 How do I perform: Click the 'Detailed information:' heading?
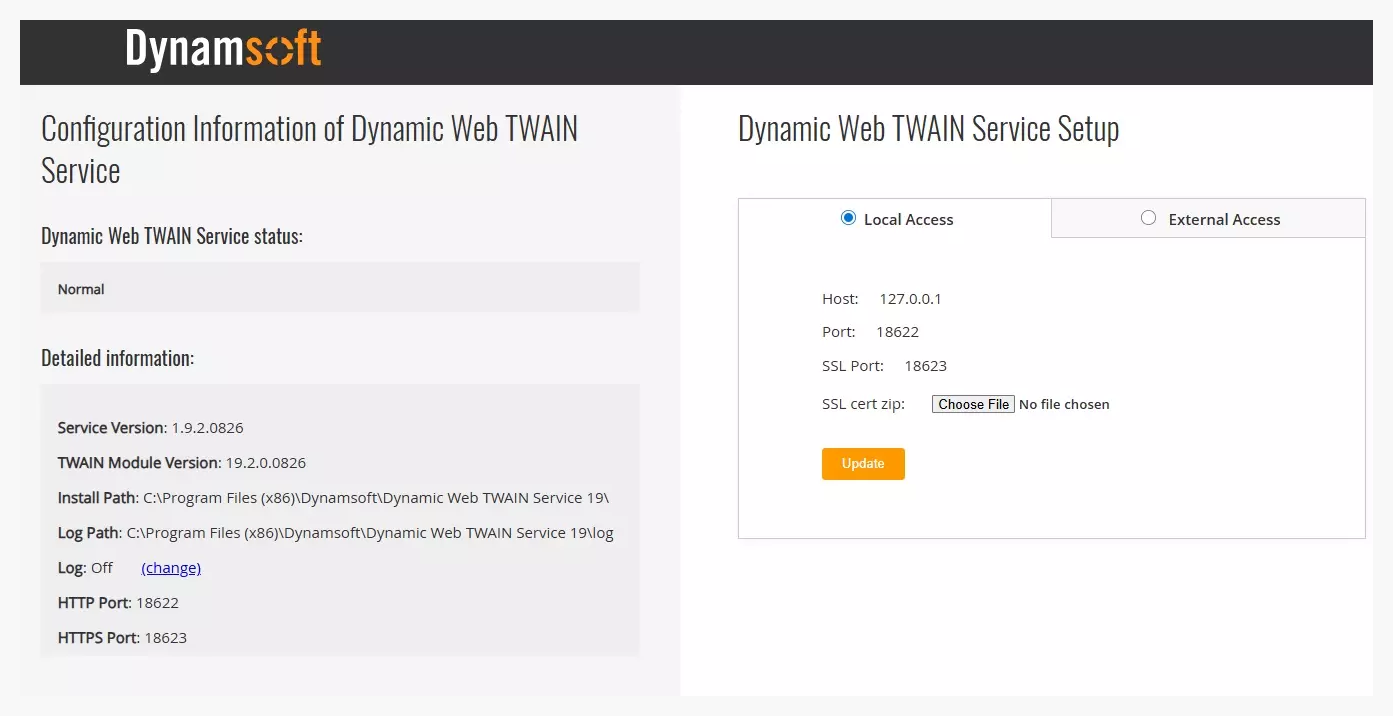[x=117, y=358]
